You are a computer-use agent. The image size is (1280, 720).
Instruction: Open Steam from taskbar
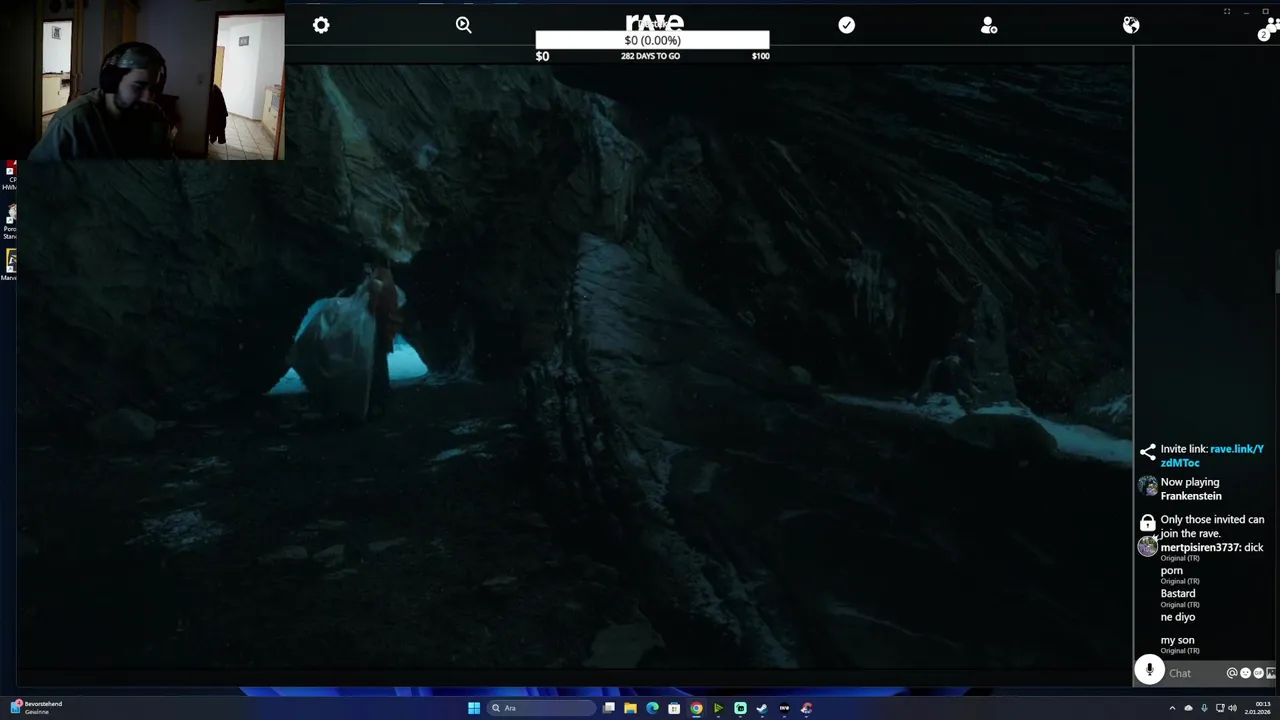[x=762, y=708]
